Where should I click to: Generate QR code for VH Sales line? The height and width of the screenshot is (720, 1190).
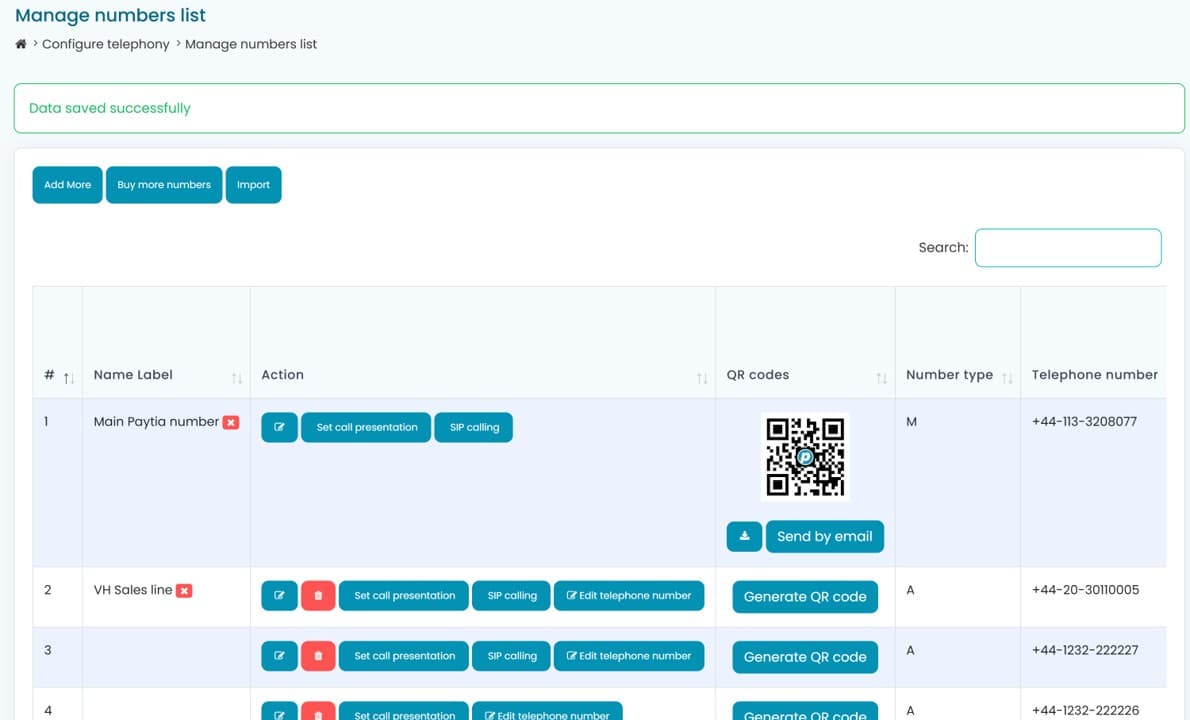pos(805,596)
